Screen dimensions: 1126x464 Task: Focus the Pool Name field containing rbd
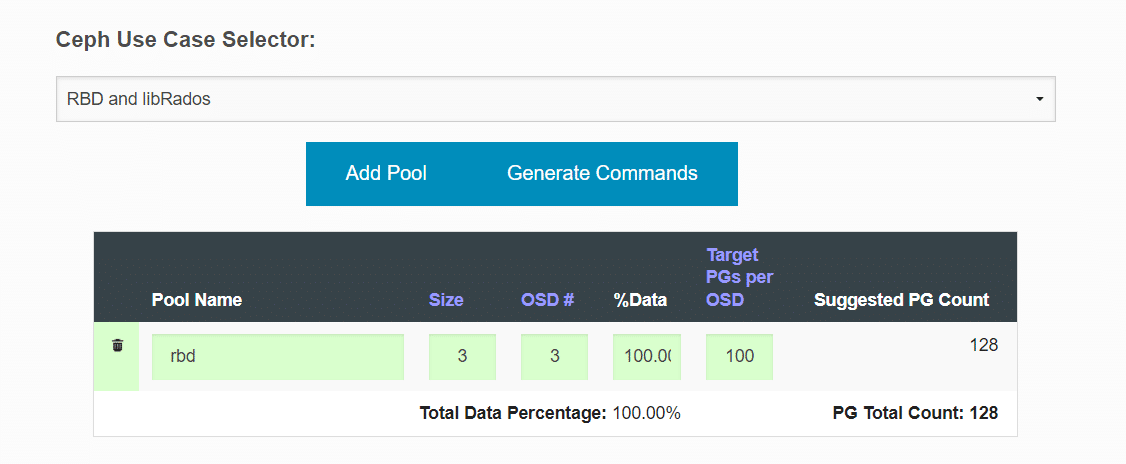pos(278,357)
